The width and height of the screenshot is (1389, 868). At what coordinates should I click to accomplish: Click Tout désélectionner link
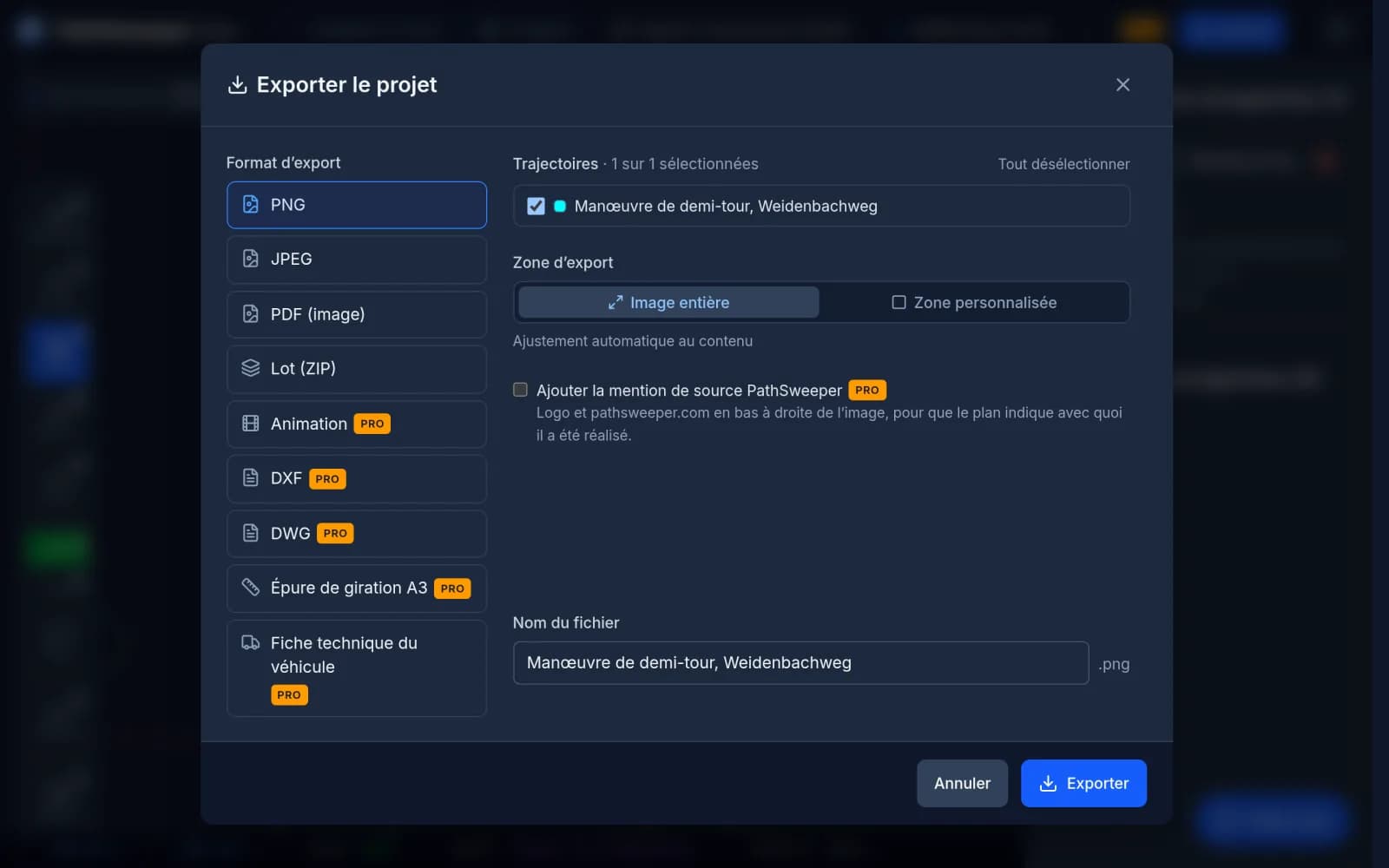(x=1063, y=164)
